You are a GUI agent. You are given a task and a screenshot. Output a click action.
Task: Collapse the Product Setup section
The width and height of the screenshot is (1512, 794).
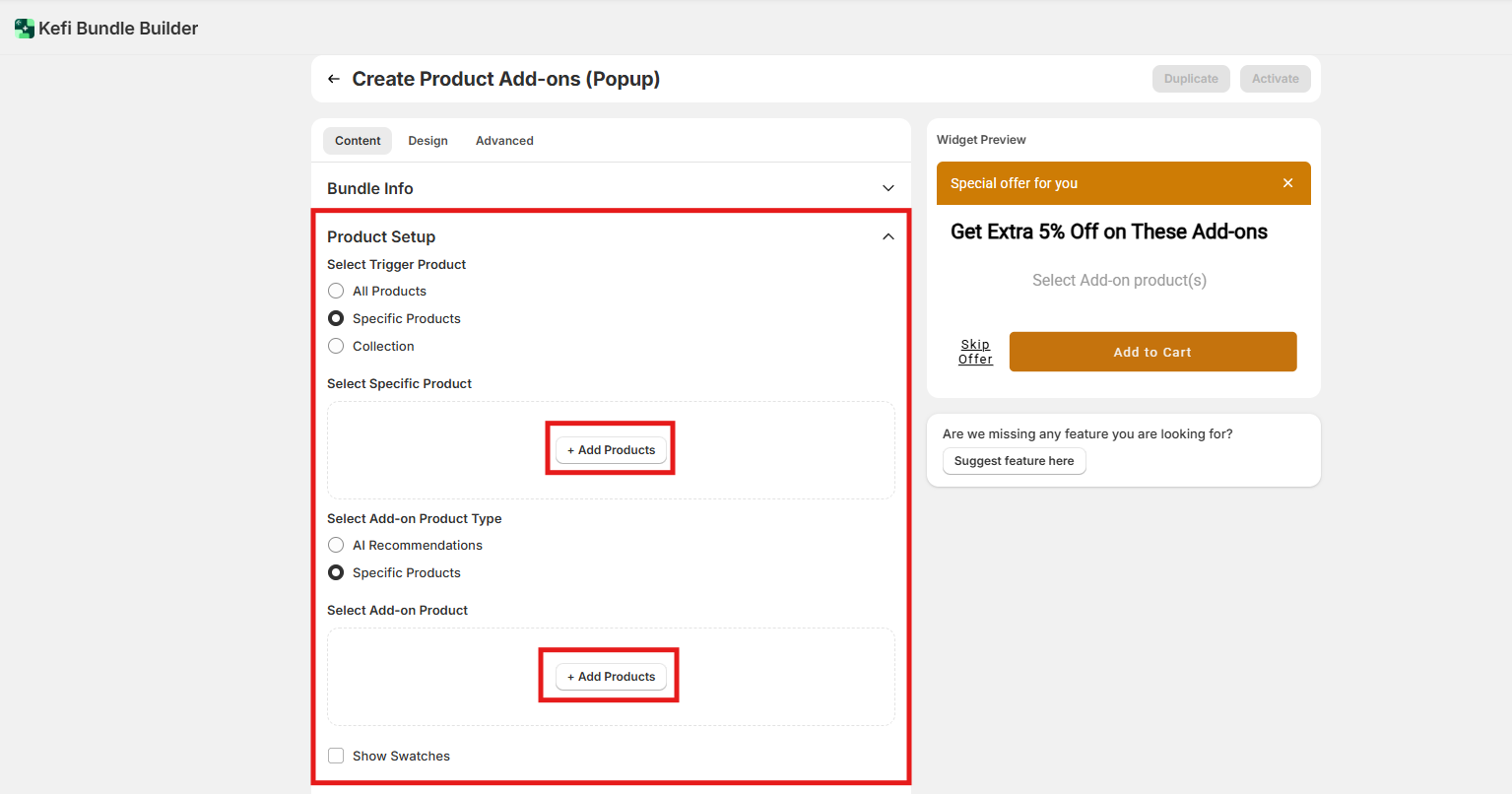click(x=887, y=236)
